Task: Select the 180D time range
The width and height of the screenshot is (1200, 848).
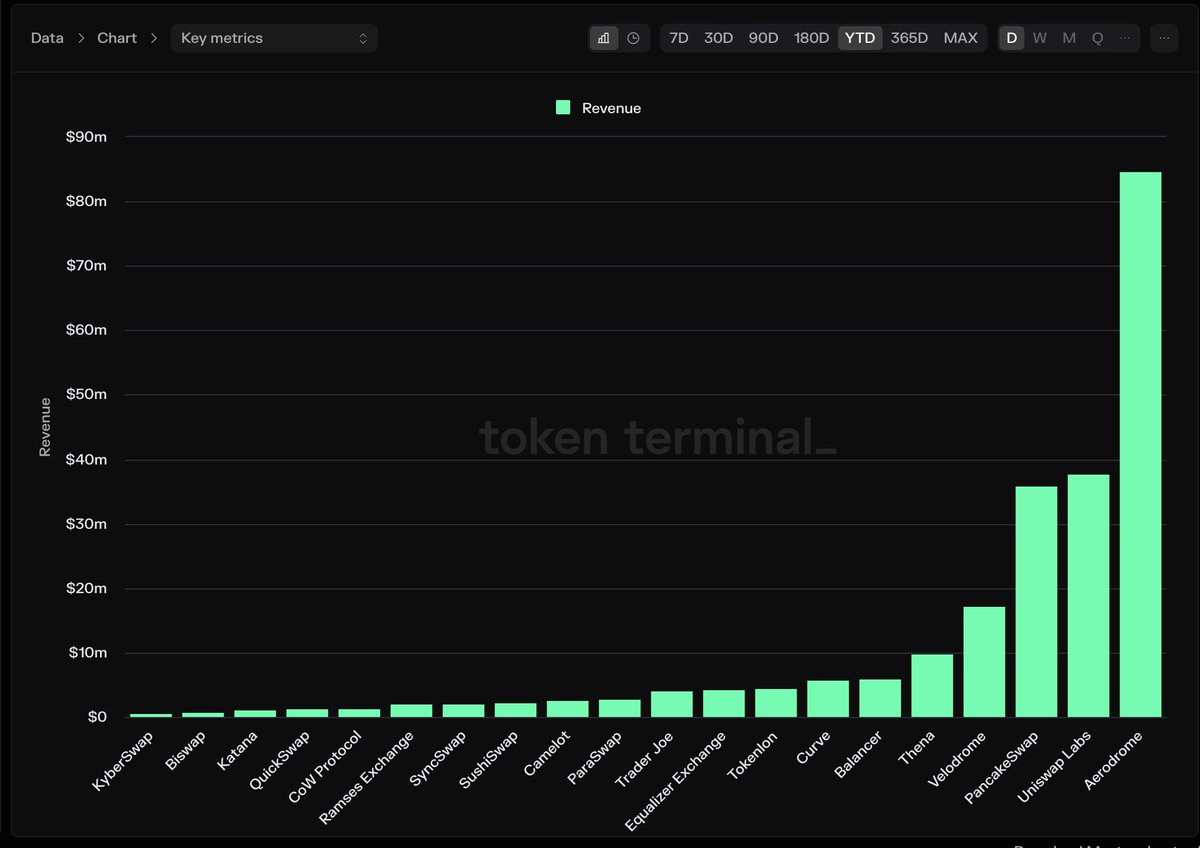Action: [811, 38]
